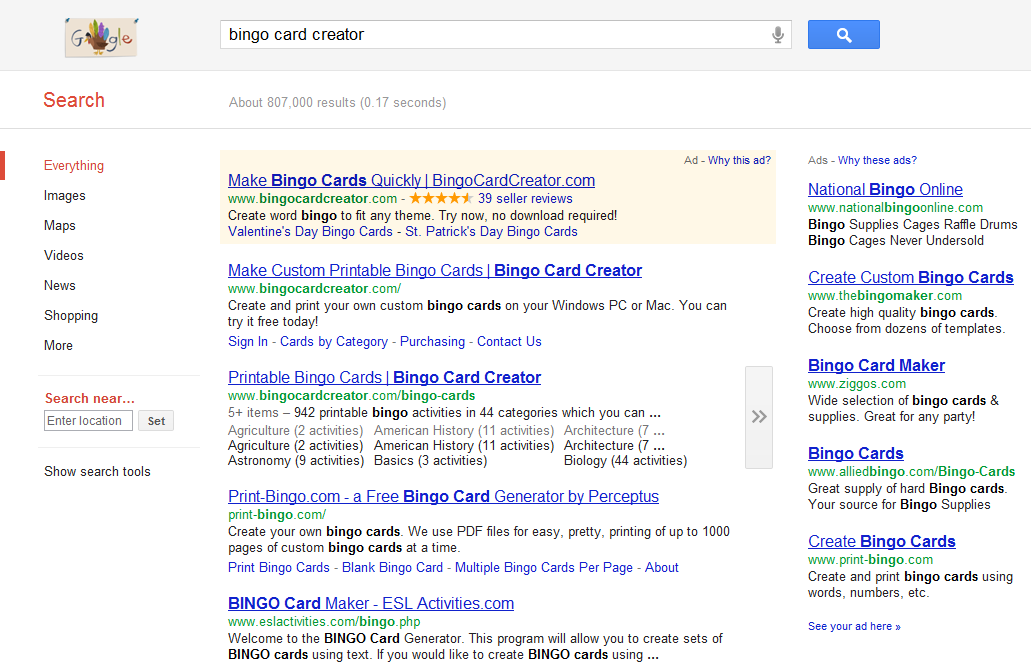
Task: Click 'Astronomy (9 activities)' entry
Action: pos(296,460)
